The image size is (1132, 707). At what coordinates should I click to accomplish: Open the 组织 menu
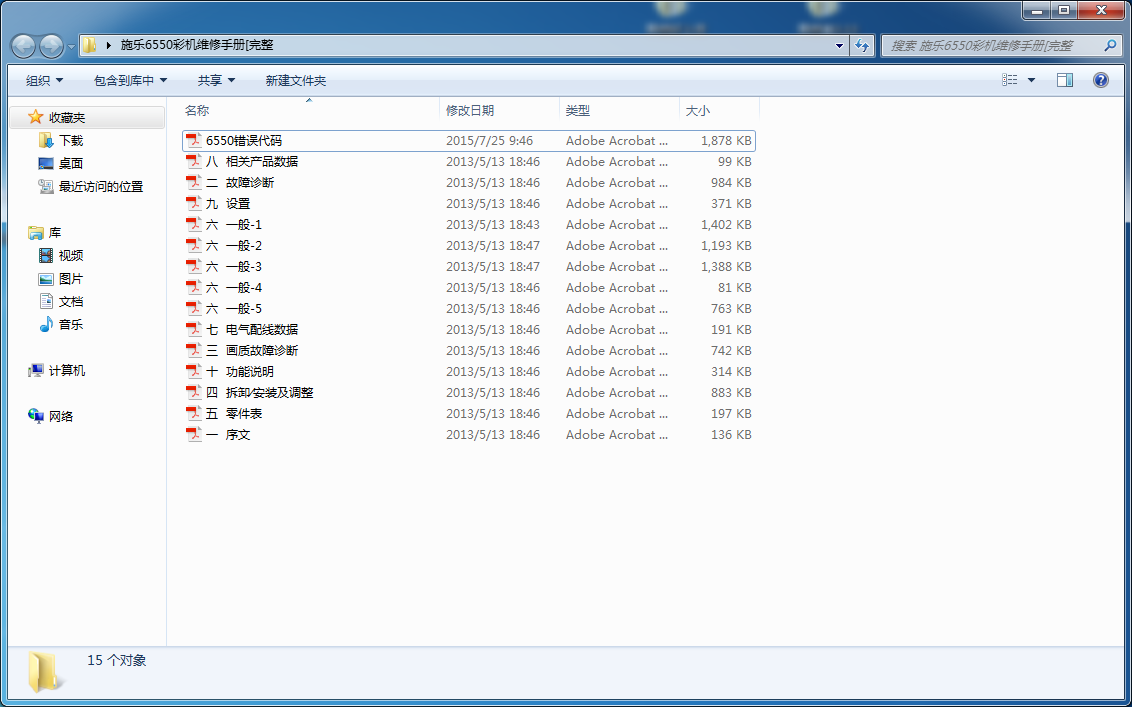point(44,80)
